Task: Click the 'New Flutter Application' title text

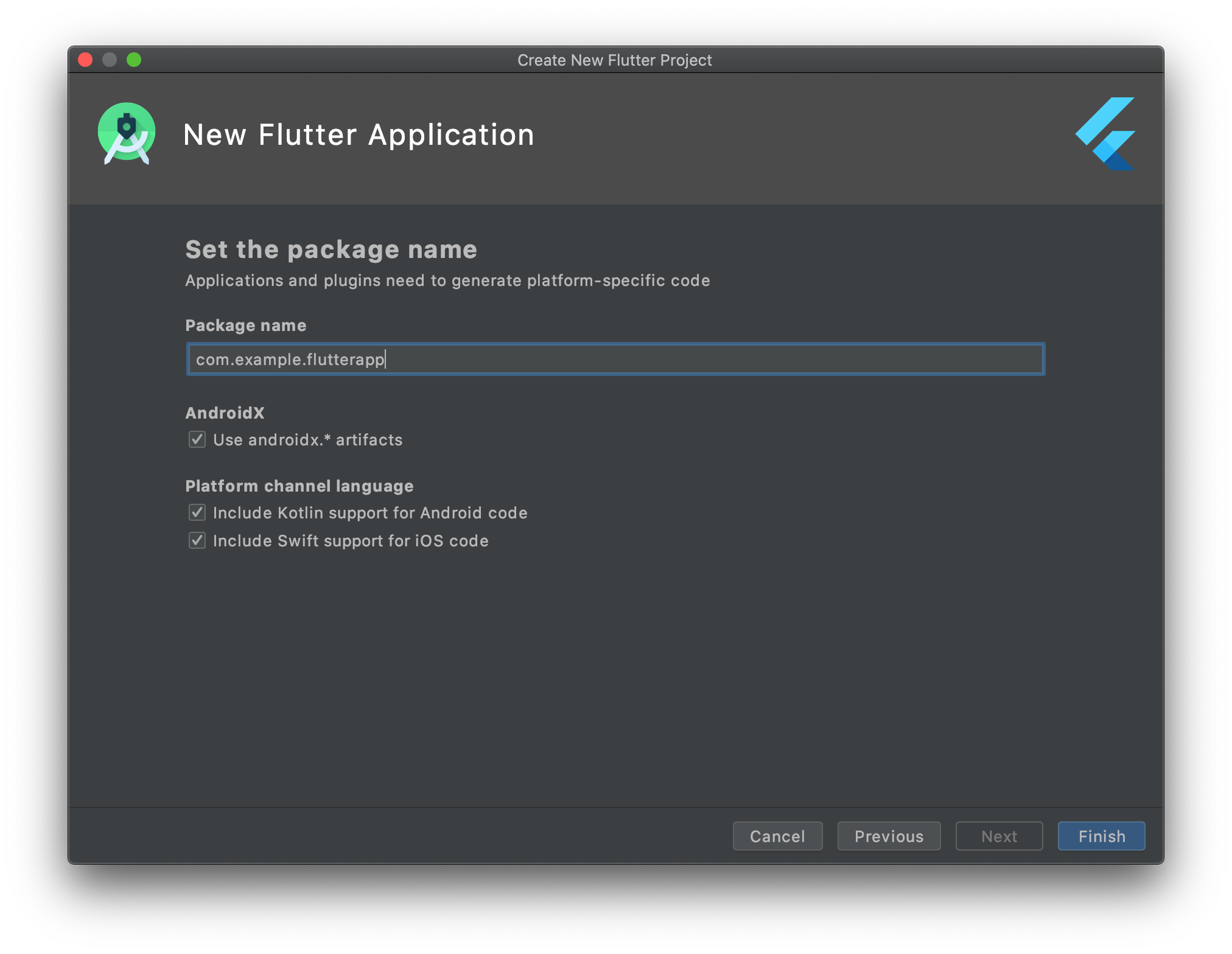Action: click(359, 134)
